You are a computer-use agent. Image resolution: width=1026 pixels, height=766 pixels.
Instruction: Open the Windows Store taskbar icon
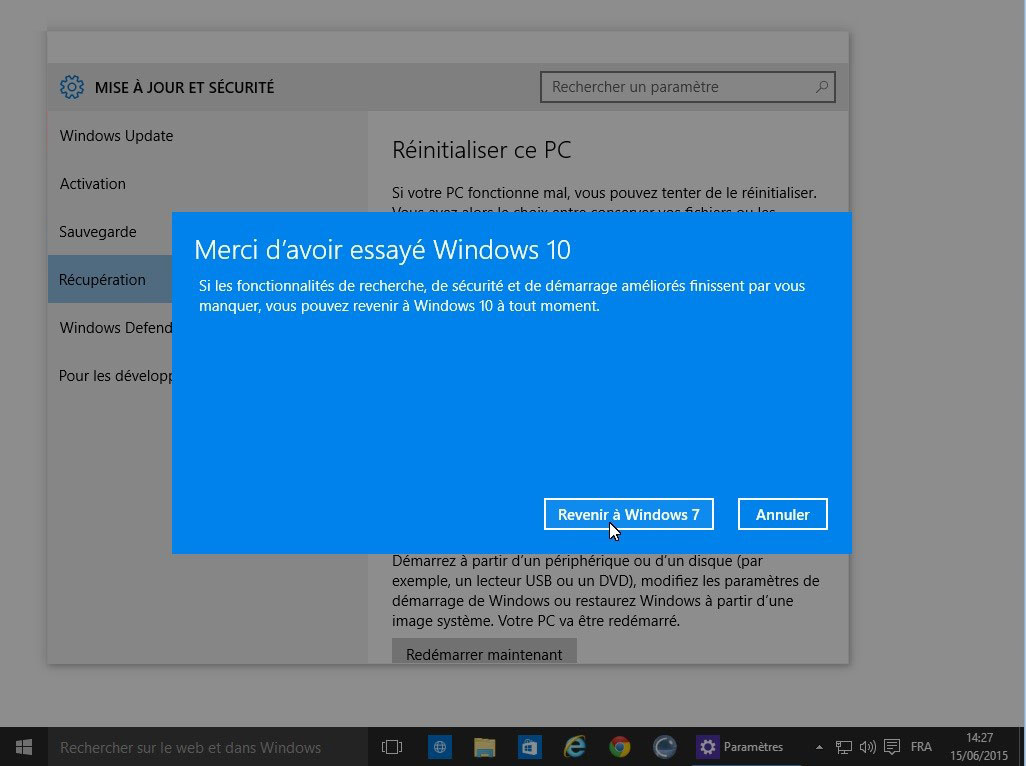529,746
